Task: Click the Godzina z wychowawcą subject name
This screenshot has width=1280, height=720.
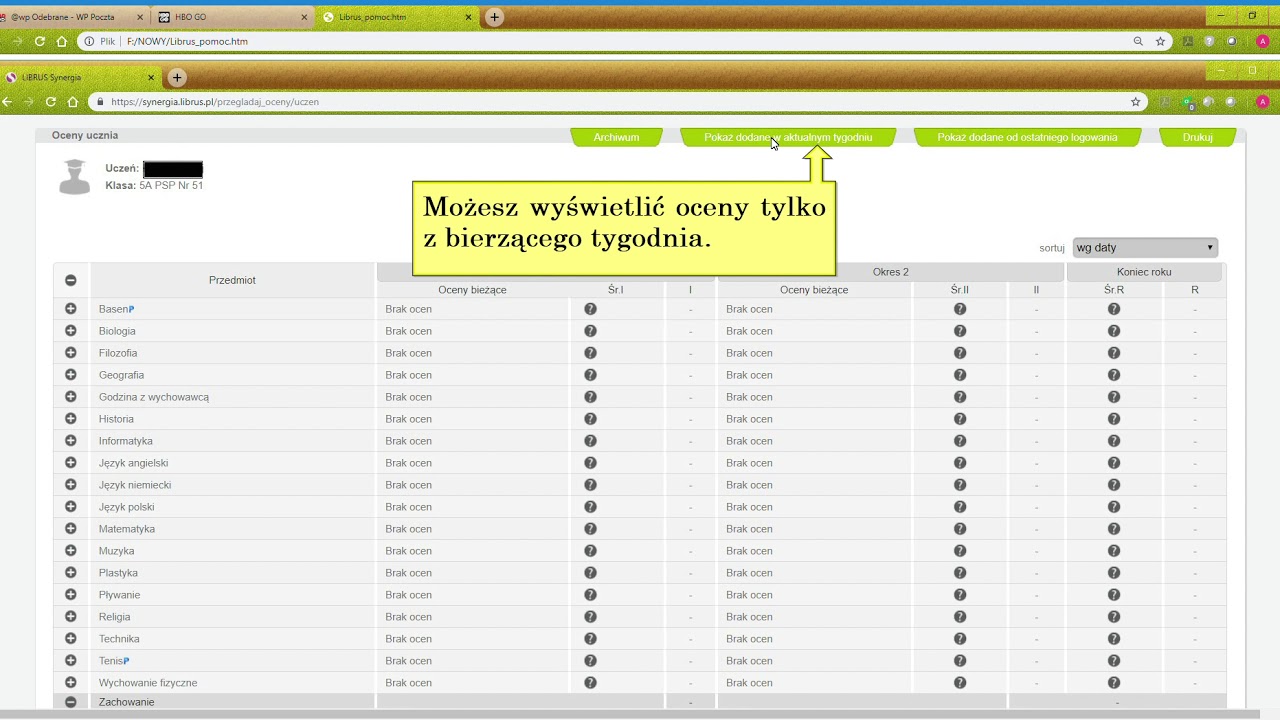Action: point(154,397)
